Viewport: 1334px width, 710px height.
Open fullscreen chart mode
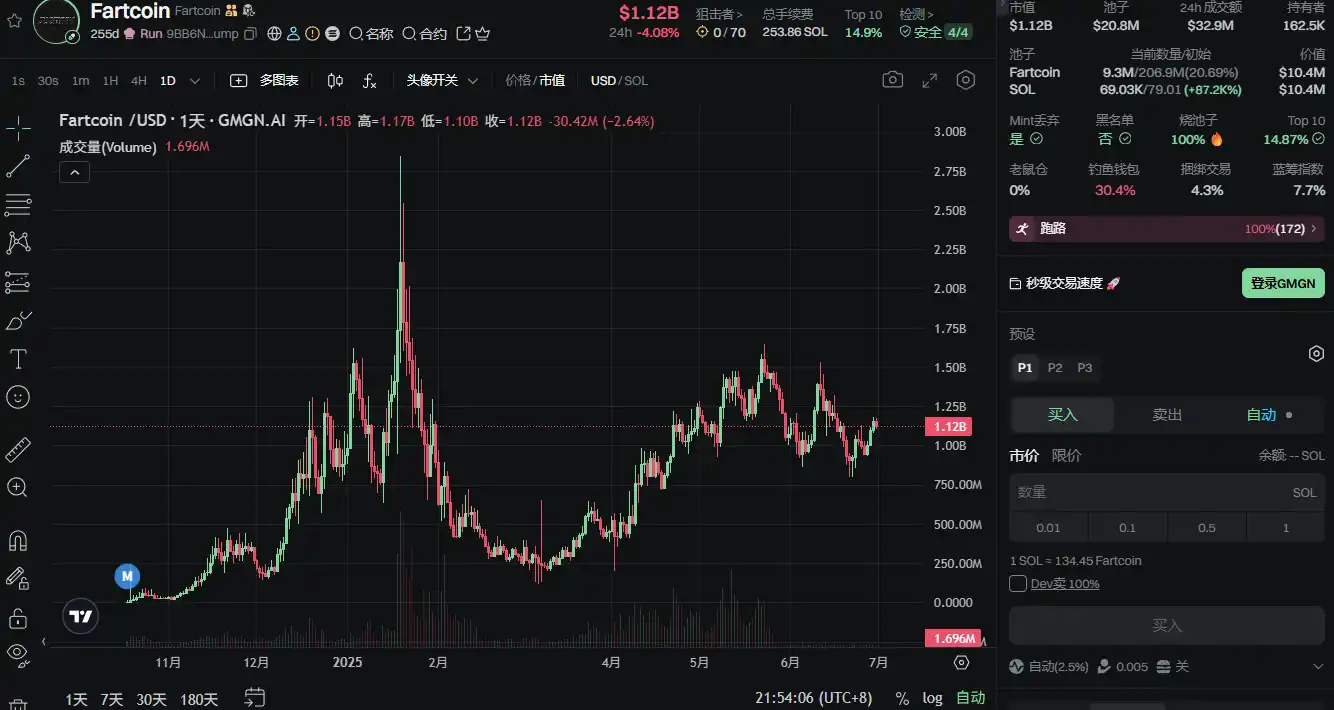click(929, 80)
